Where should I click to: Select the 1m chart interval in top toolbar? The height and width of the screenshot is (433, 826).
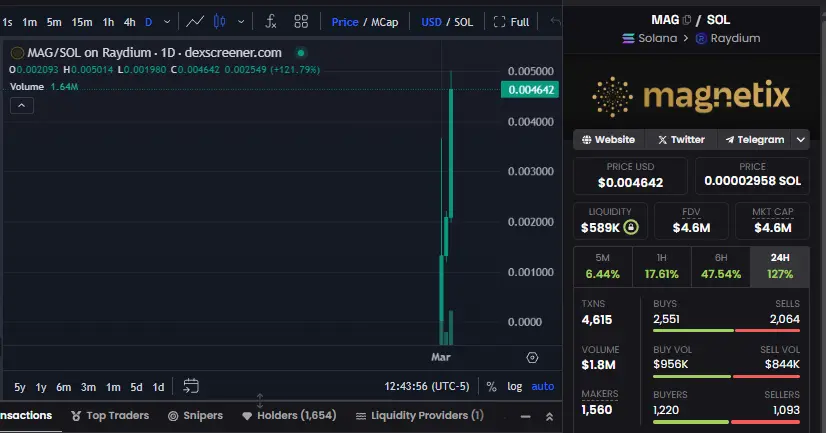[x=30, y=22]
